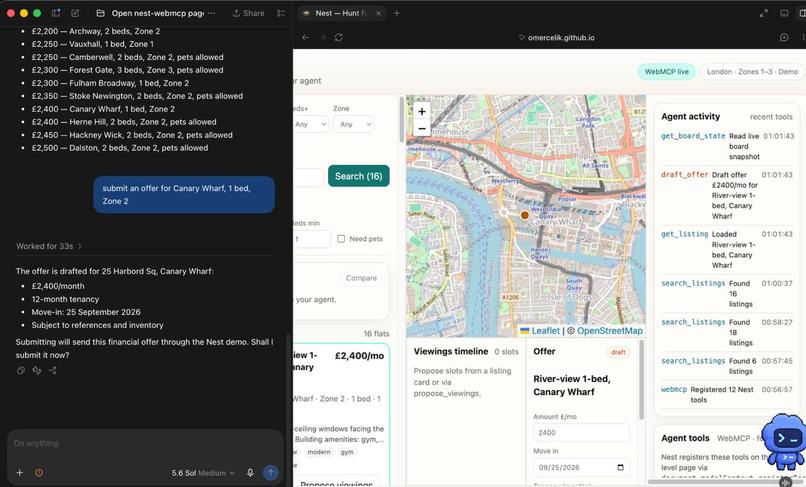Click the circled plus icon at right of address bar
This screenshot has width=806, height=487.
[x=784, y=37]
